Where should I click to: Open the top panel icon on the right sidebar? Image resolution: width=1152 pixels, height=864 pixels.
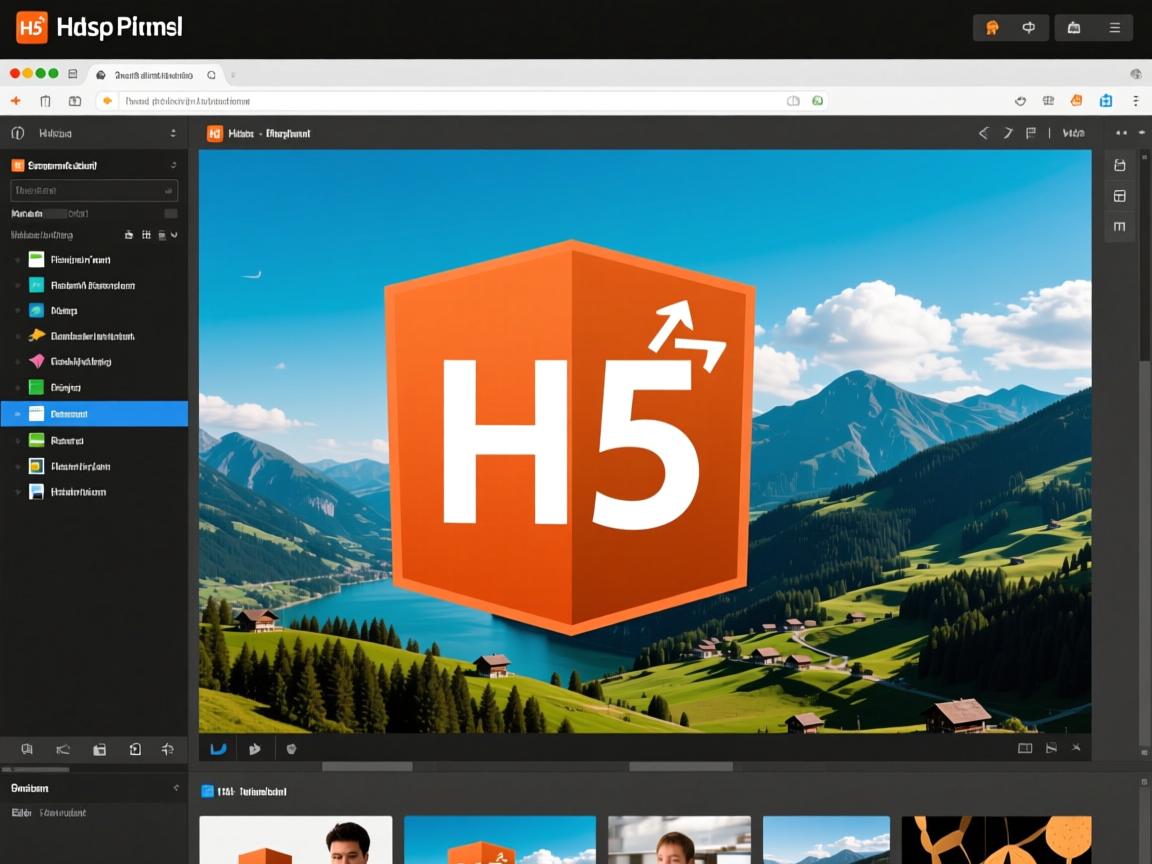(1120, 166)
